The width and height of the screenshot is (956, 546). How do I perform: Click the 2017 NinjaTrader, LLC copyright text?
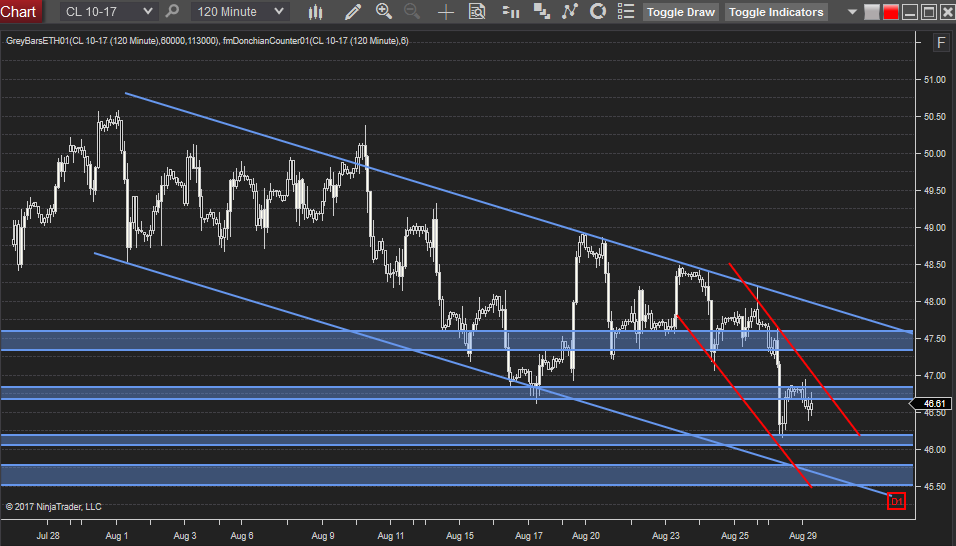pos(54,507)
